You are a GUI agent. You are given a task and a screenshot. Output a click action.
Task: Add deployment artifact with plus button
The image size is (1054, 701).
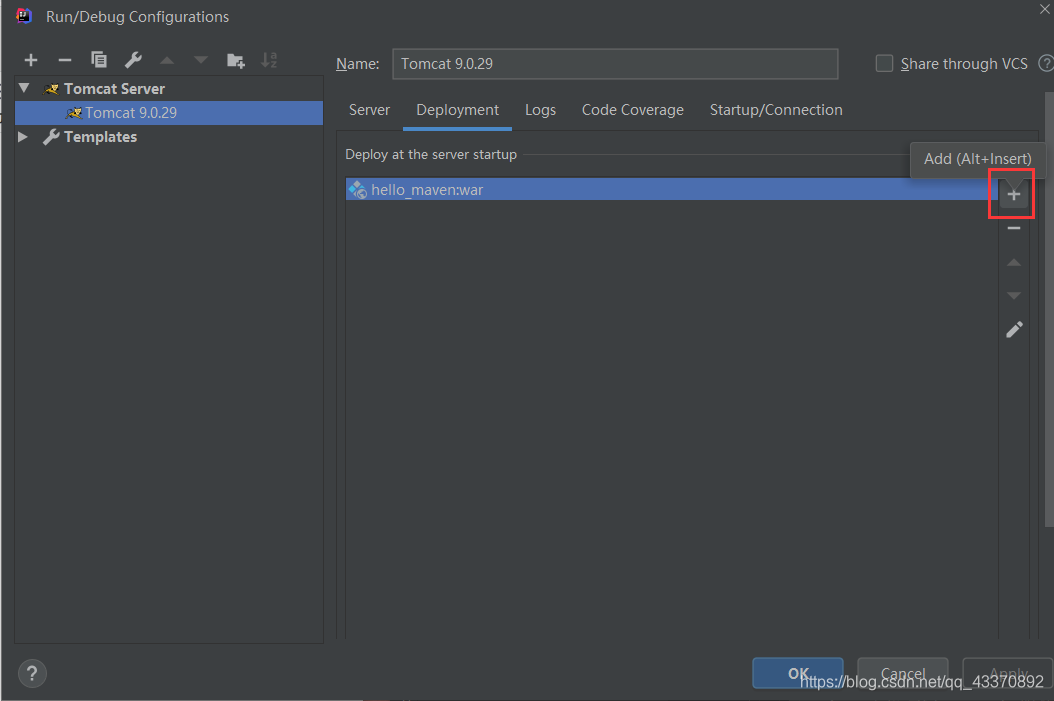click(1014, 195)
